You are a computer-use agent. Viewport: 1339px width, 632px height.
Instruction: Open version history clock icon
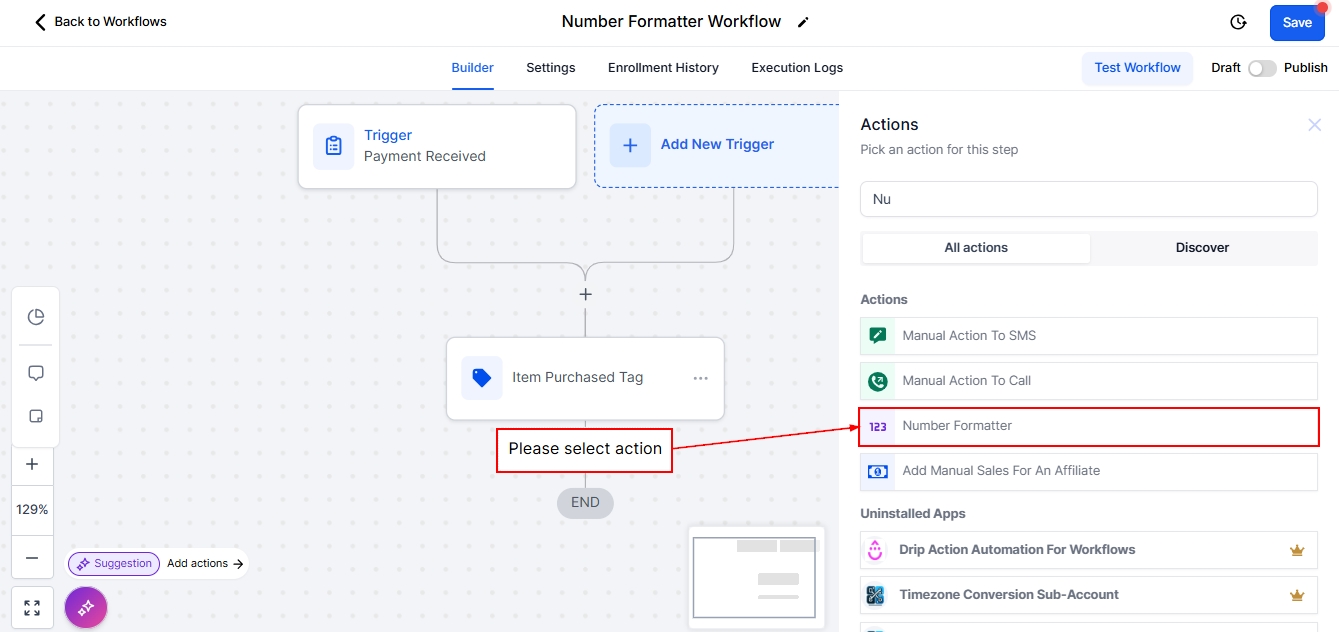1238,22
